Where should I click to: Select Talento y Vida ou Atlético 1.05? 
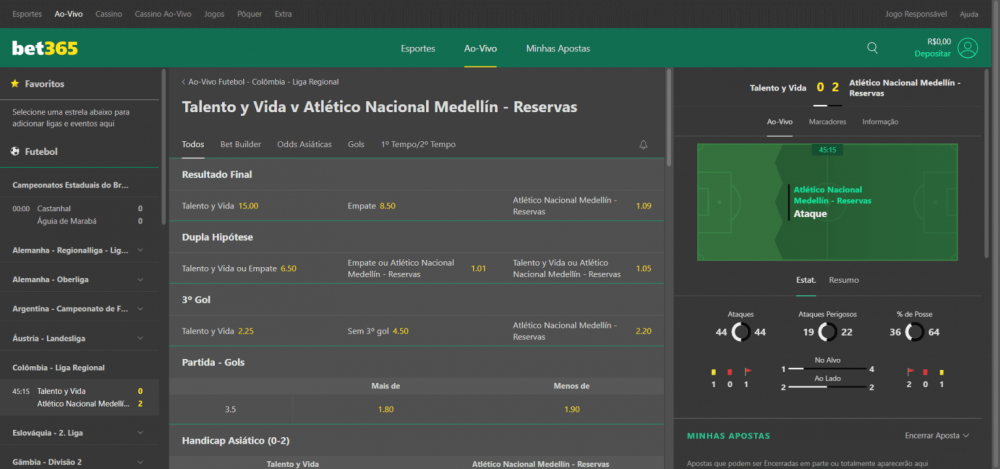582,269
